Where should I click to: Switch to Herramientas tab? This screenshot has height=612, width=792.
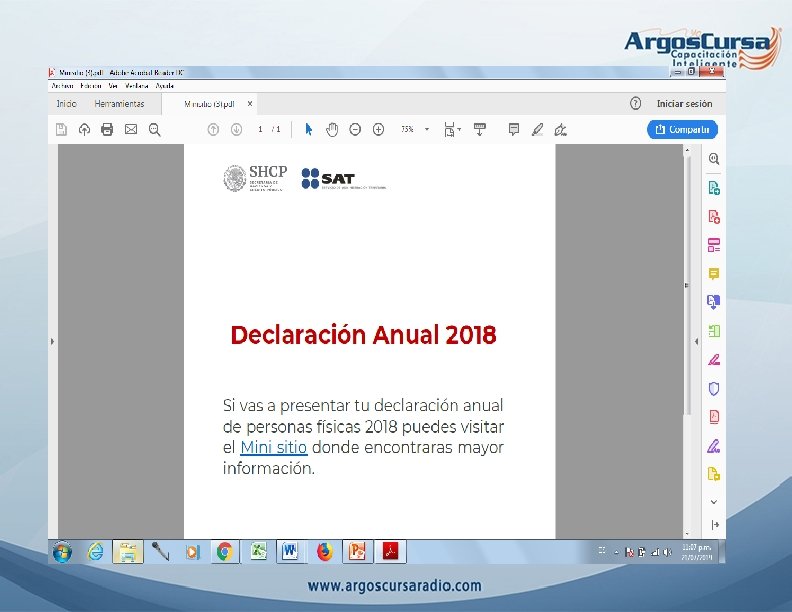click(x=119, y=104)
